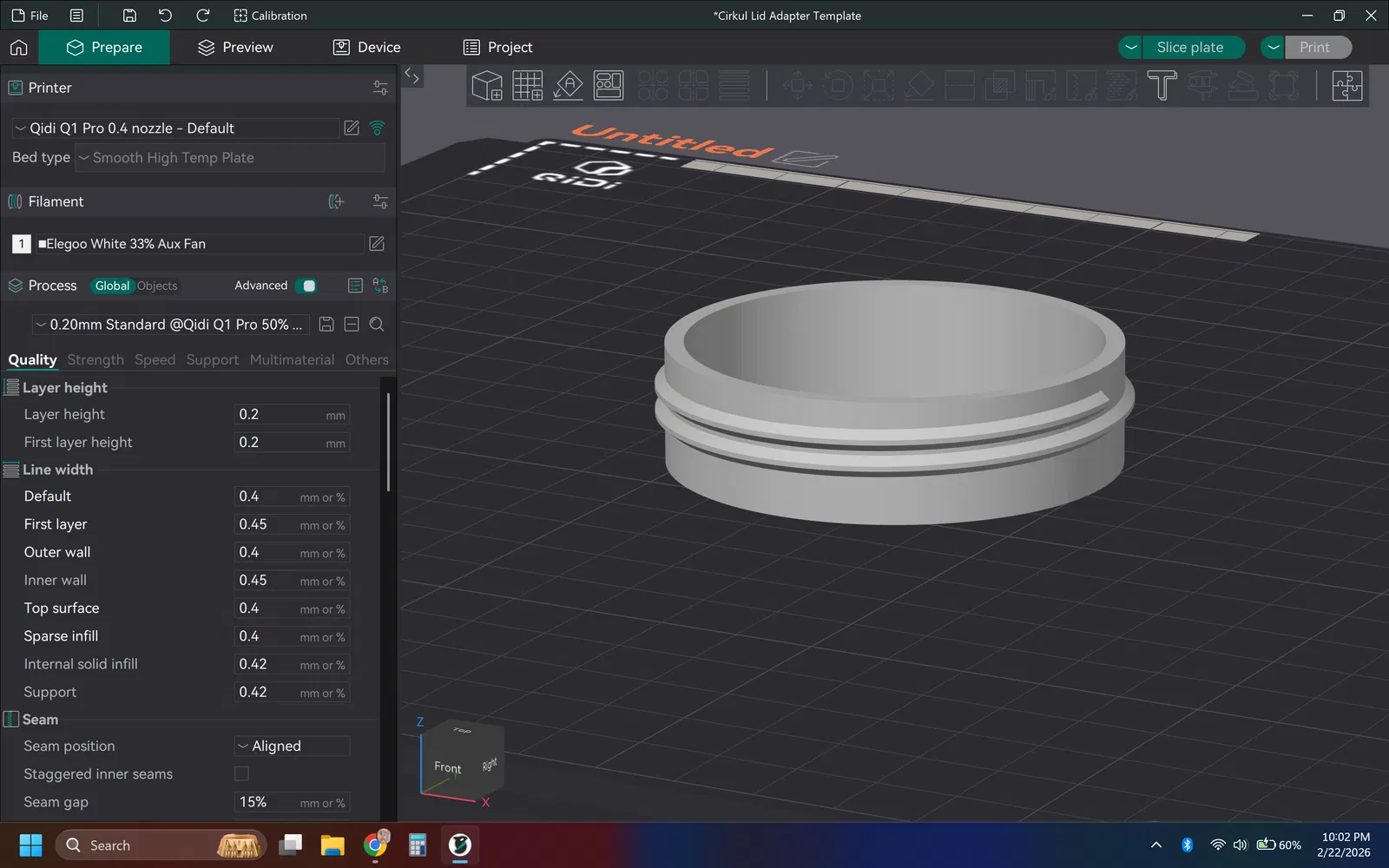Click the compare presets icon
1389x868 pixels.
[x=380, y=286]
